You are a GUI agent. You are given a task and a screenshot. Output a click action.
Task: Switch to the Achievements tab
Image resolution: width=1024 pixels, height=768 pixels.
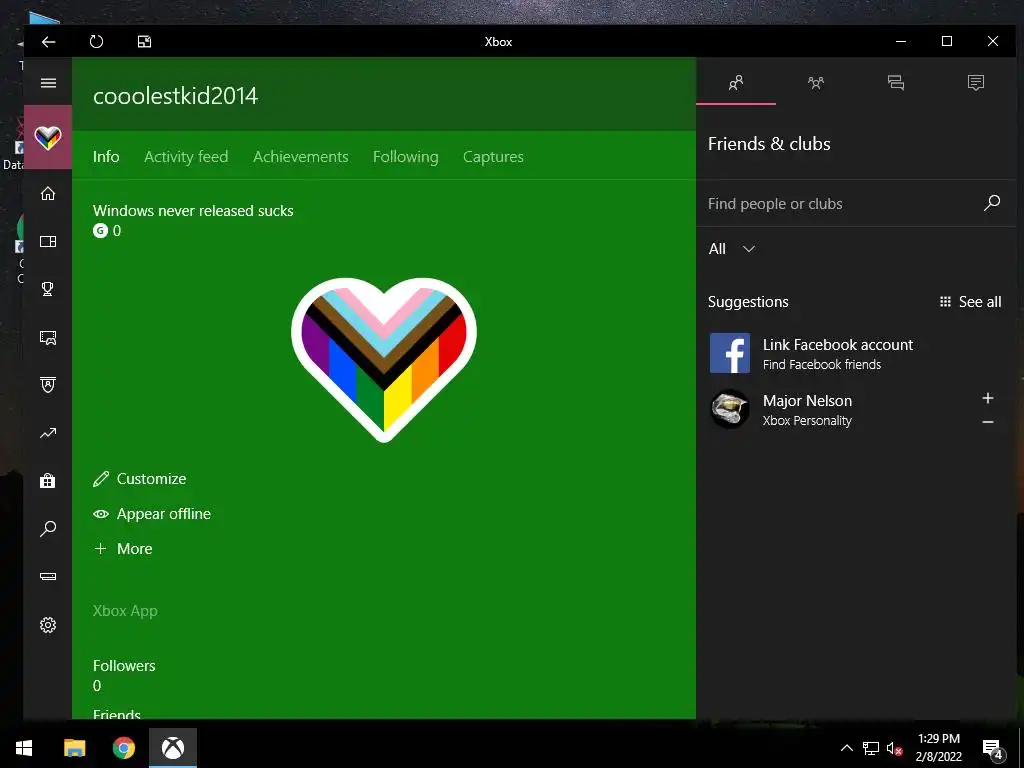point(300,157)
